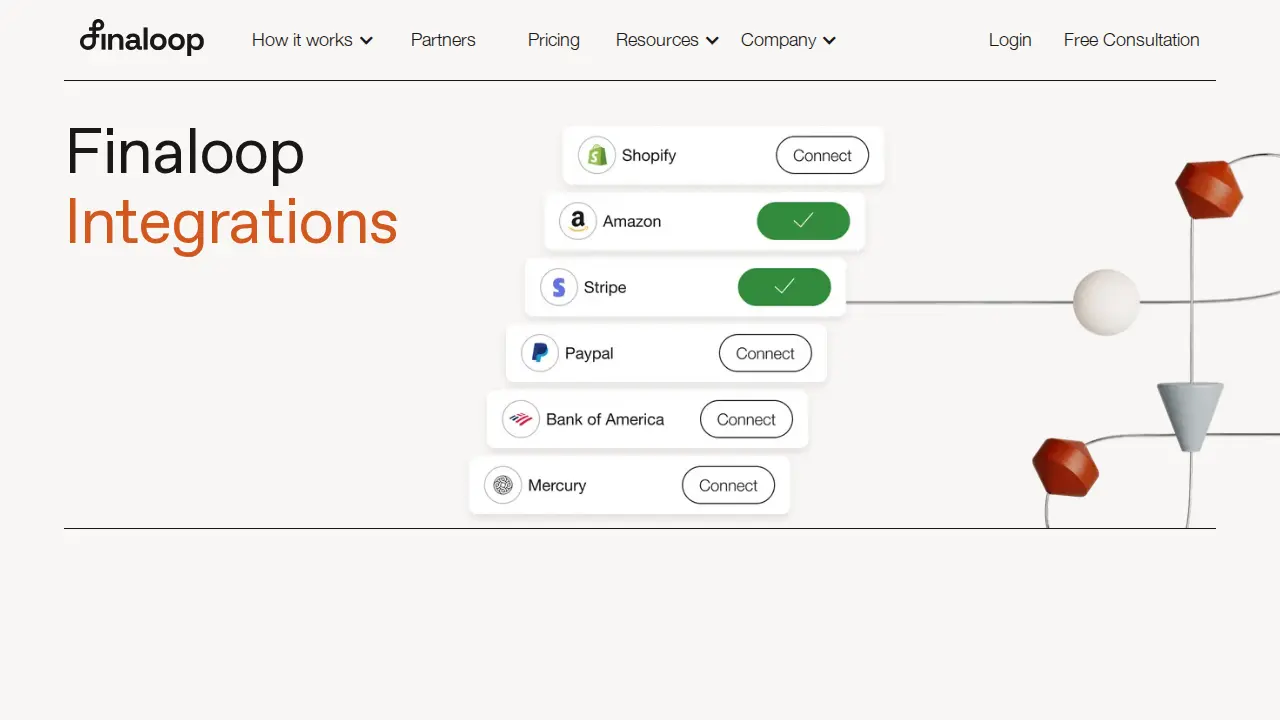This screenshot has height=720, width=1280.
Task: Click the Paypal integration name
Action: [589, 353]
